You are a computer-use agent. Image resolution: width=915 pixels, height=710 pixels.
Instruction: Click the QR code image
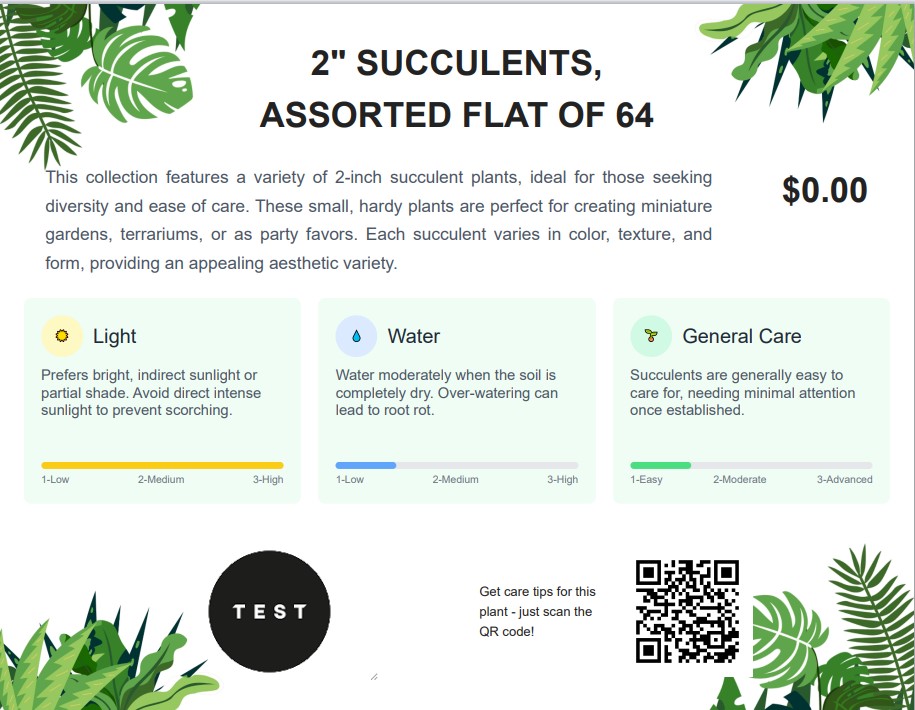click(687, 611)
